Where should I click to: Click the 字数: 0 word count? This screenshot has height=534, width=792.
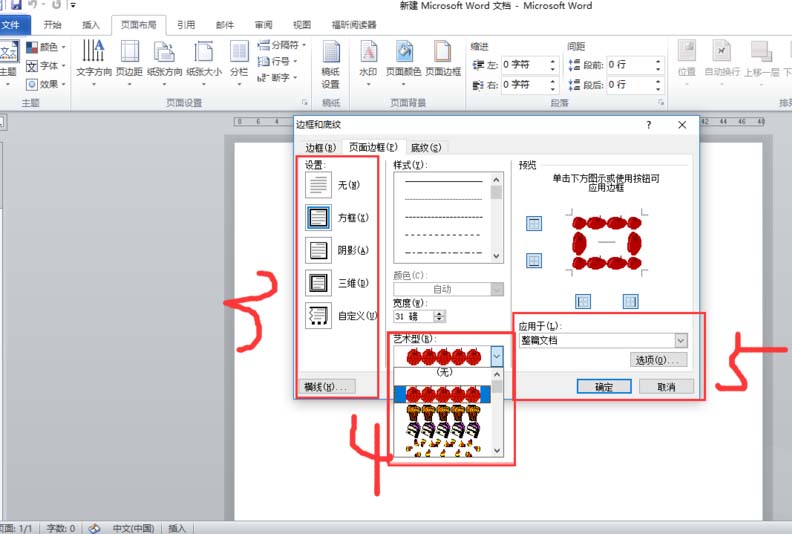pyautogui.click(x=61, y=528)
